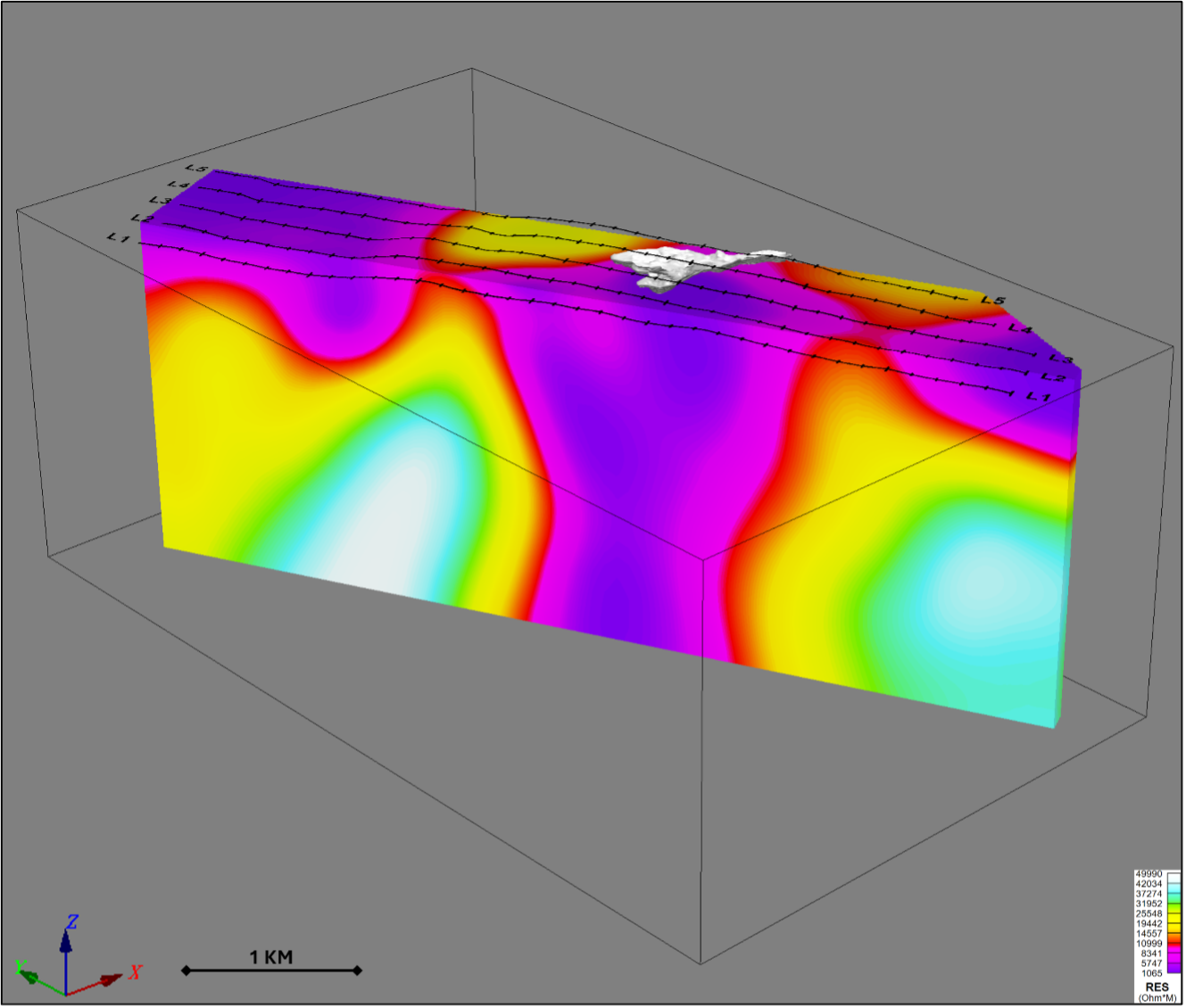Pick the L4 label at right end

pos(1020,329)
